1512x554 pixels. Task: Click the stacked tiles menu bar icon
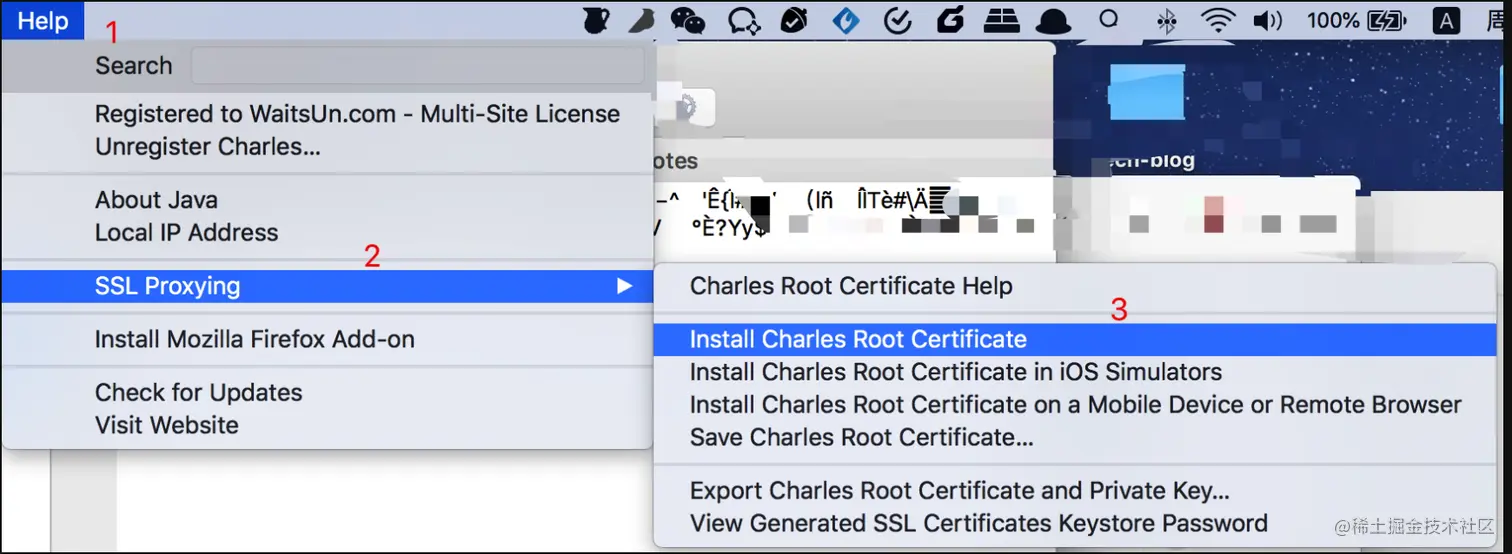(x=1000, y=20)
